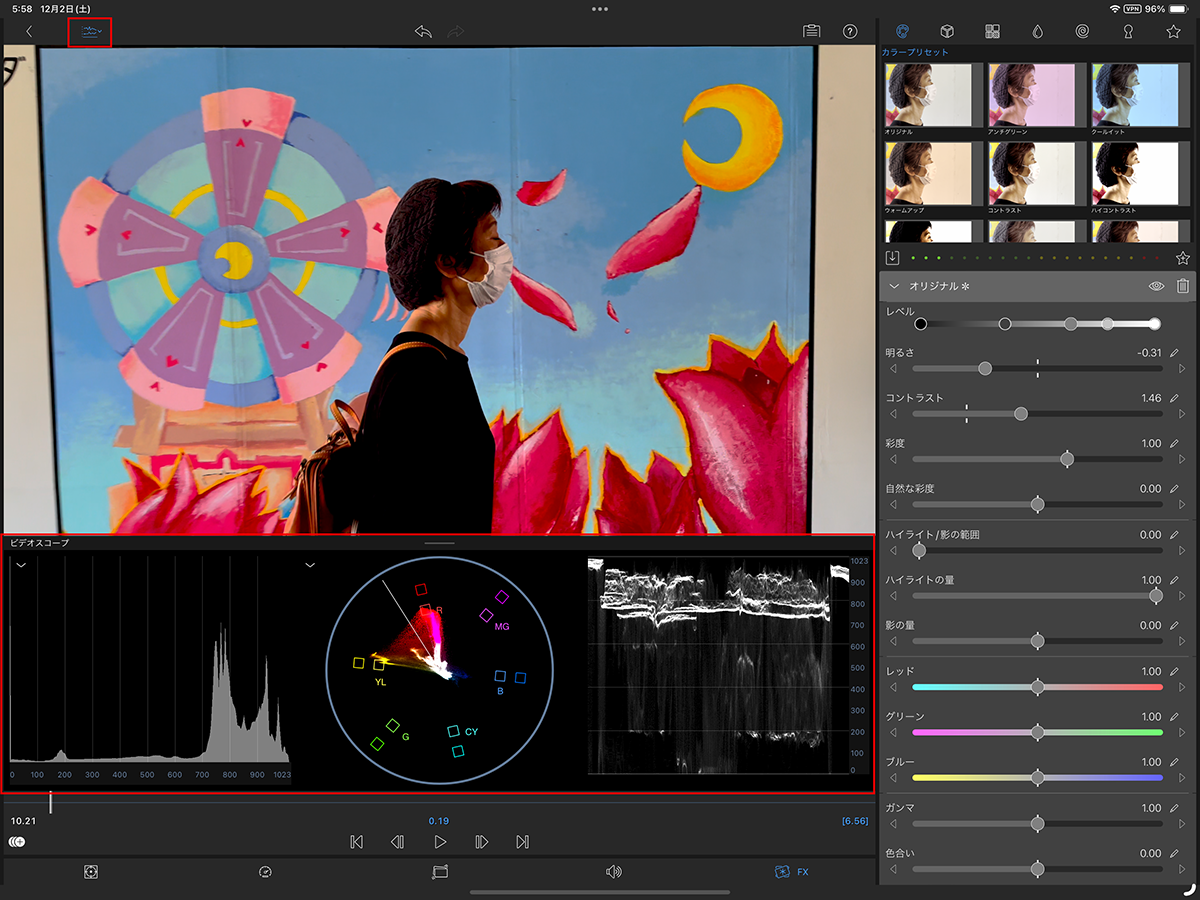
Task: Select the blur droplet effects tab
Action: (1037, 31)
